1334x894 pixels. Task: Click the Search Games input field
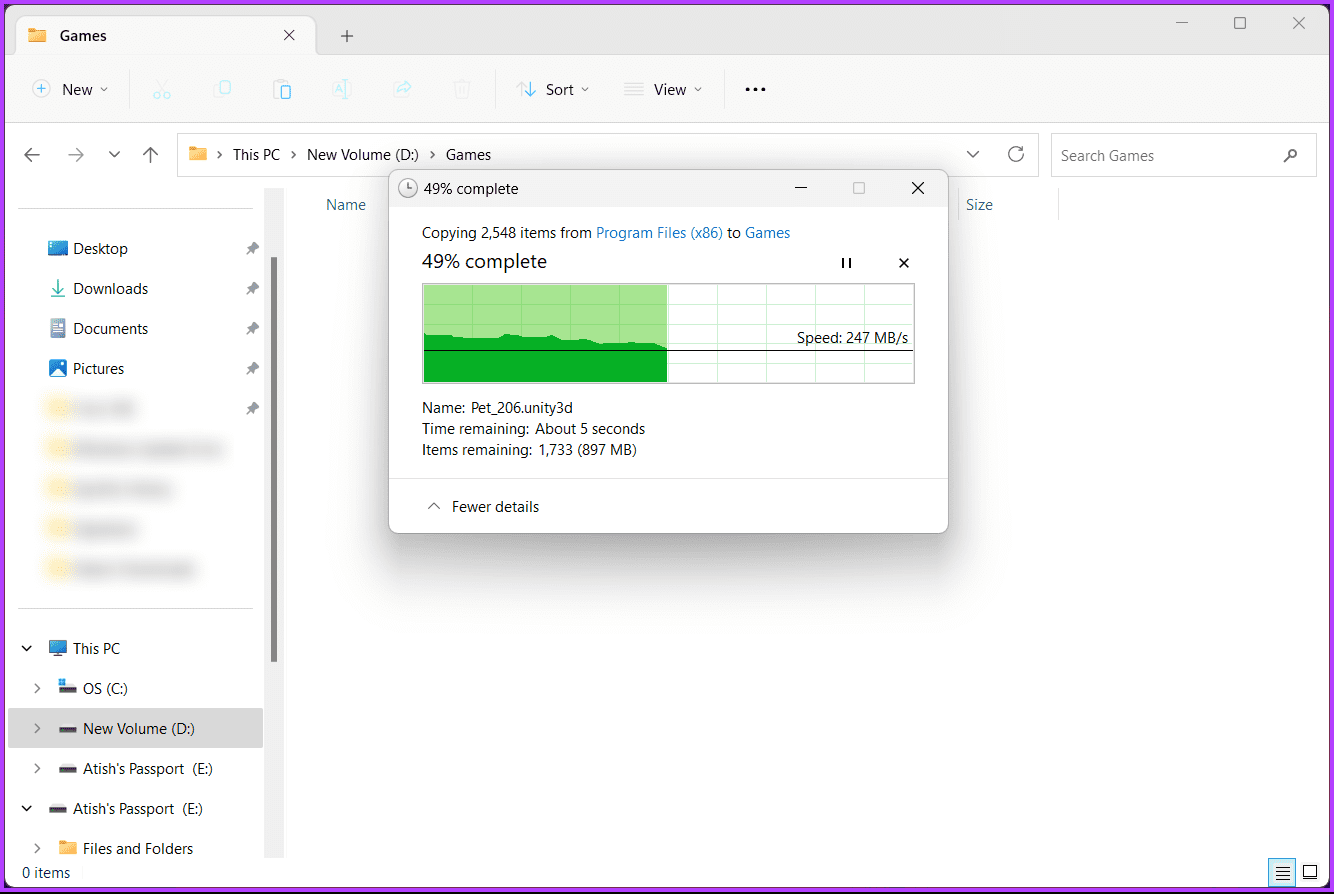(1165, 156)
